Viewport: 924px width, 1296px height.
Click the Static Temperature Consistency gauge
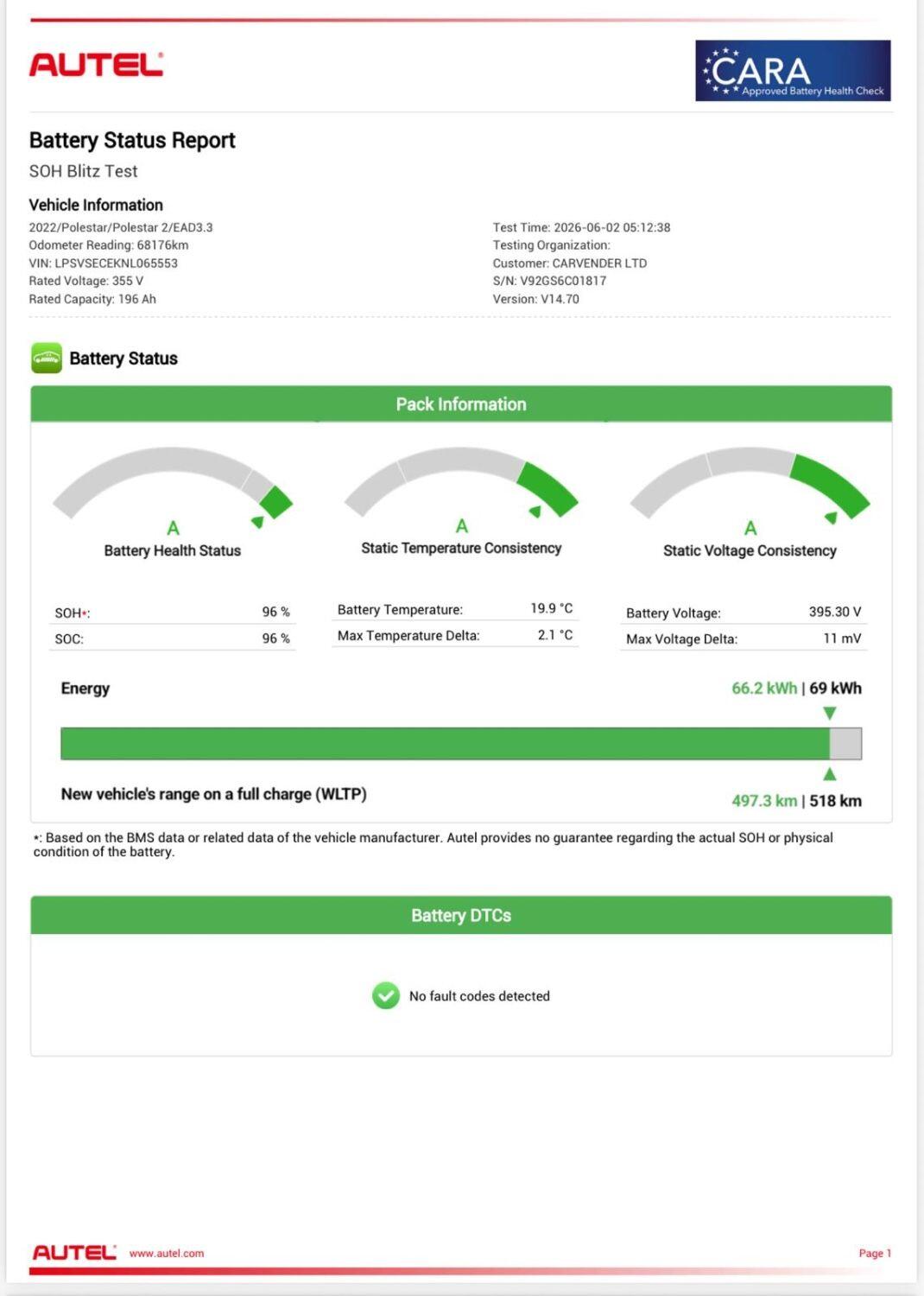click(461, 482)
